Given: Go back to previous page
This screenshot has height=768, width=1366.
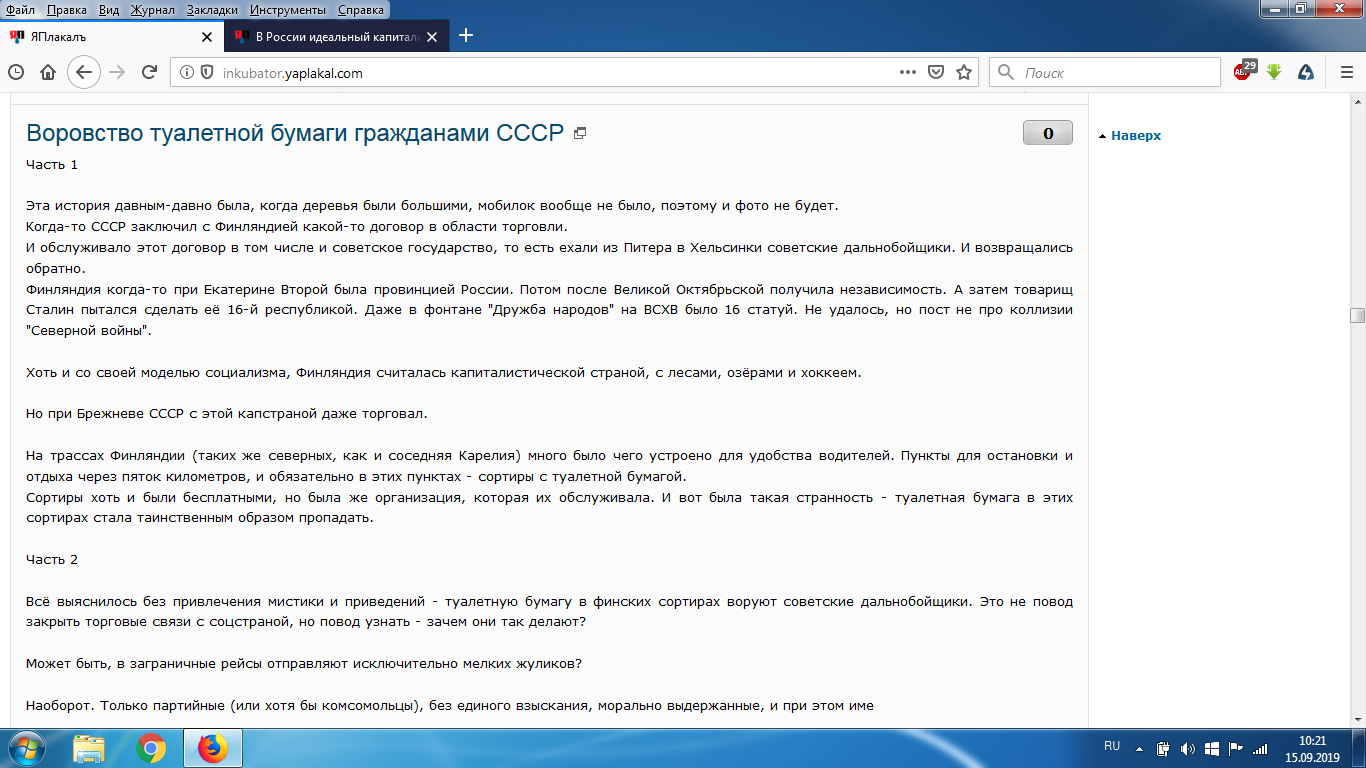Looking at the screenshot, I should coord(83,72).
